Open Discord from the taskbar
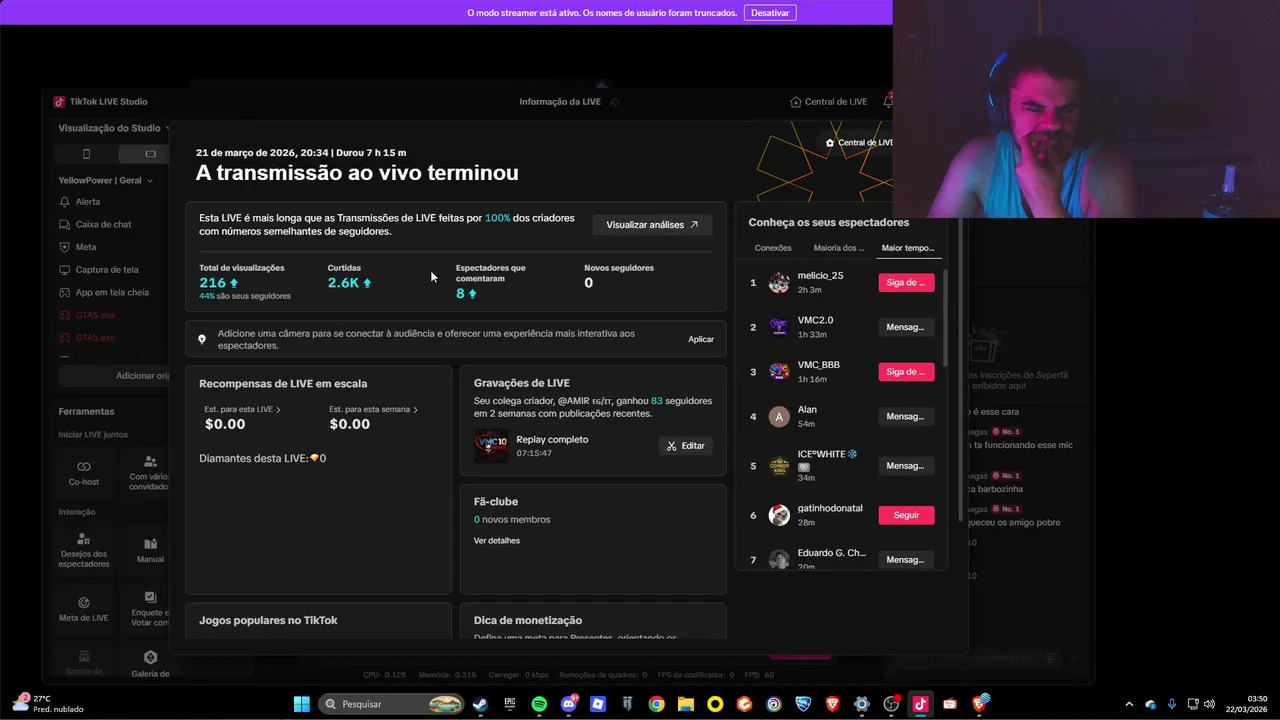1280x720 pixels. pyautogui.click(x=569, y=704)
